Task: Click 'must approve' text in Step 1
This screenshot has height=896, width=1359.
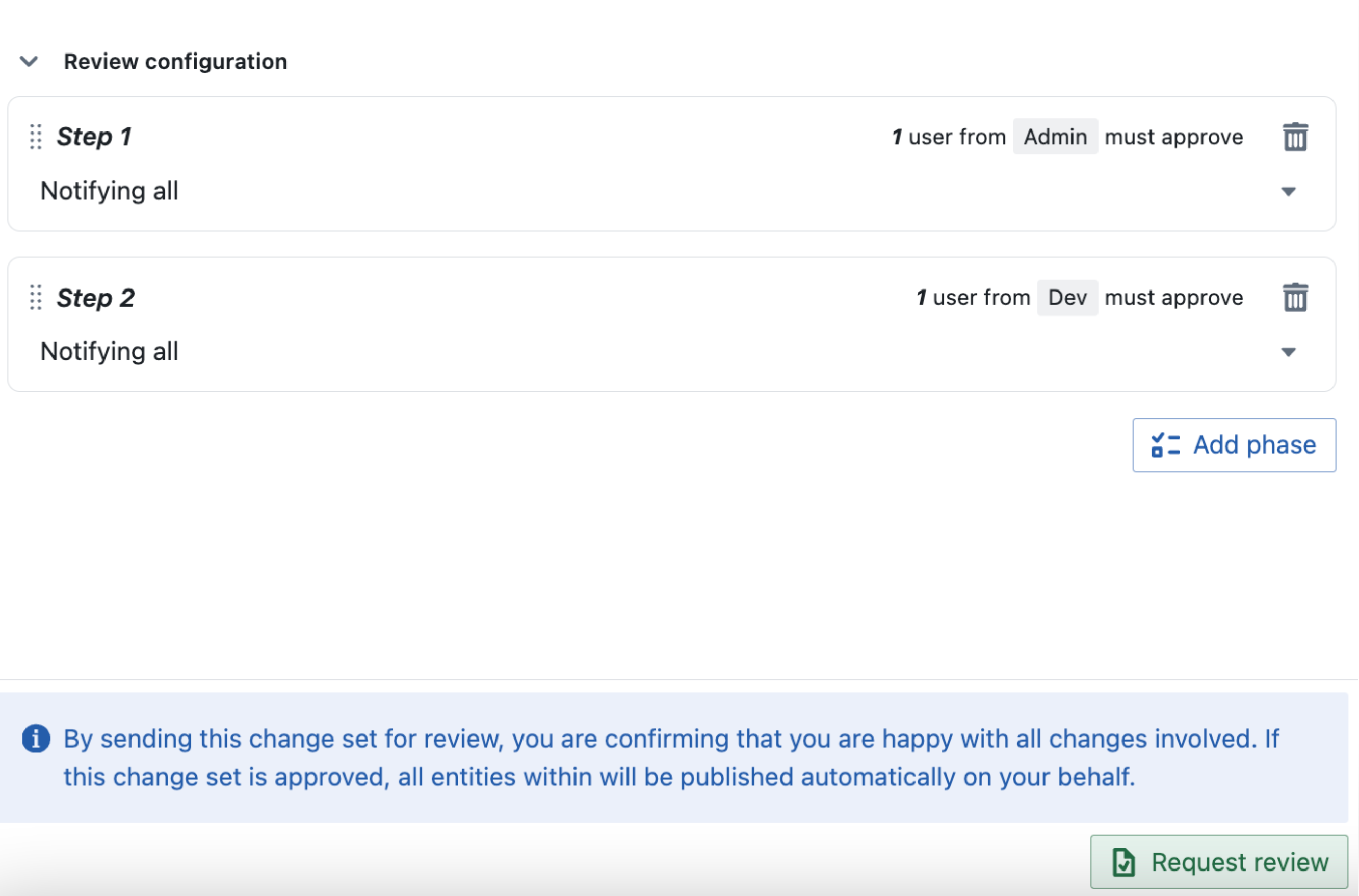Action: click(1173, 137)
